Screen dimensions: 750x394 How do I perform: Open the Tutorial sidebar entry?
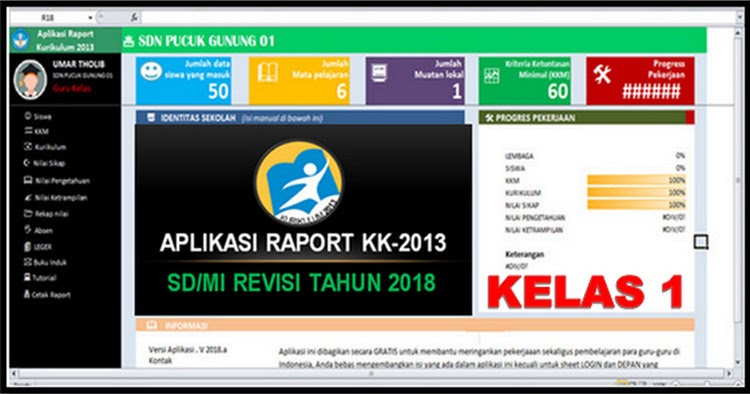pyautogui.click(x=40, y=277)
